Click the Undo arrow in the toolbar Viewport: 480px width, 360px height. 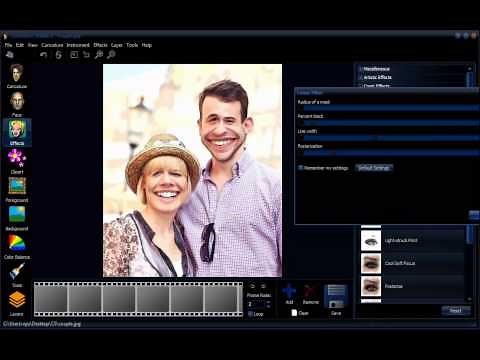pos(44,55)
